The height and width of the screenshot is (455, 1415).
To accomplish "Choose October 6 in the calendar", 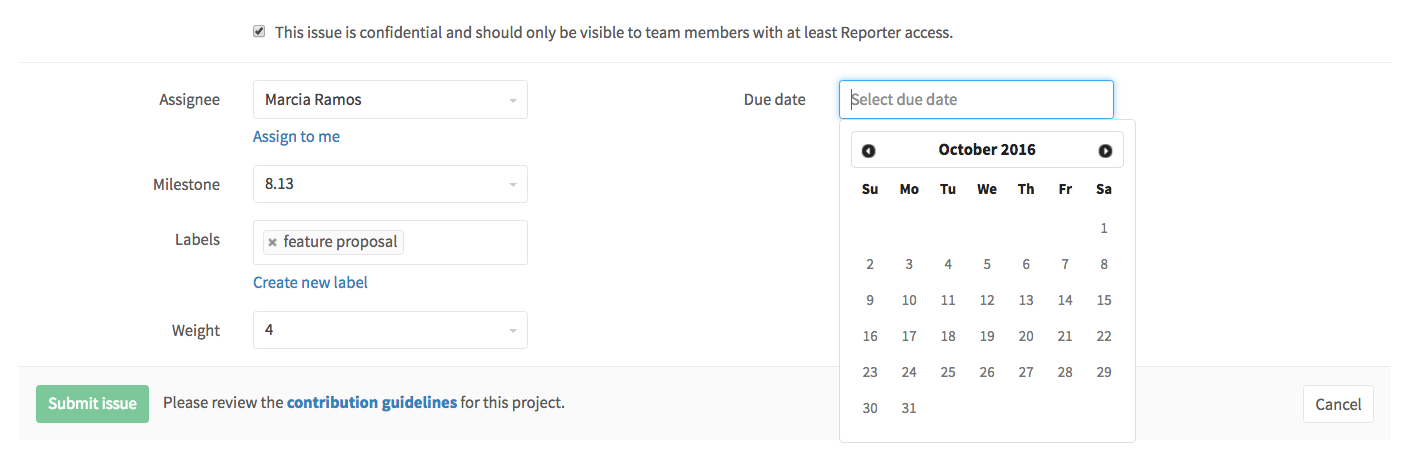I will [1026, 264].
